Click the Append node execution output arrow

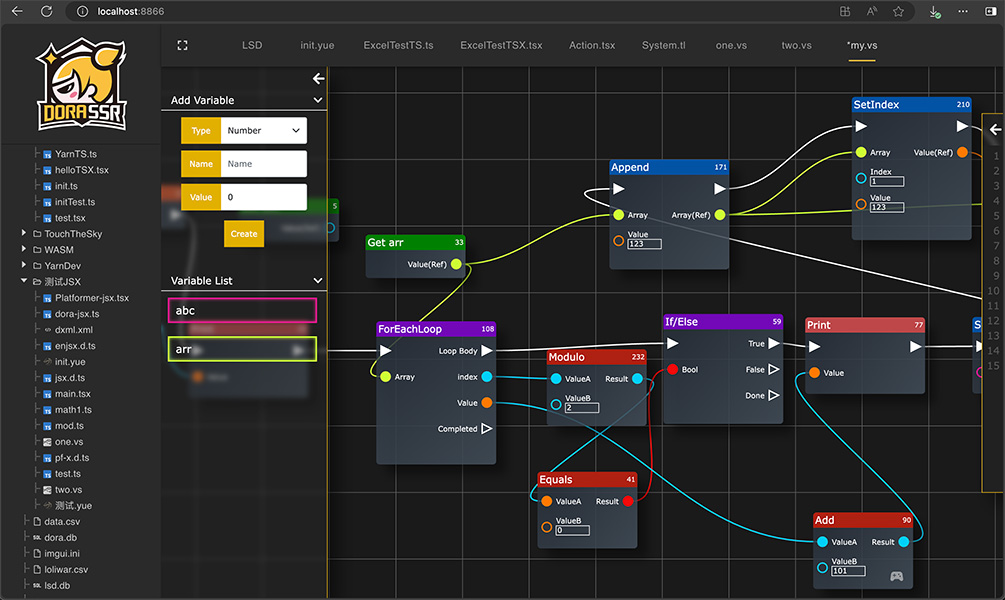[x=719, y=188]
